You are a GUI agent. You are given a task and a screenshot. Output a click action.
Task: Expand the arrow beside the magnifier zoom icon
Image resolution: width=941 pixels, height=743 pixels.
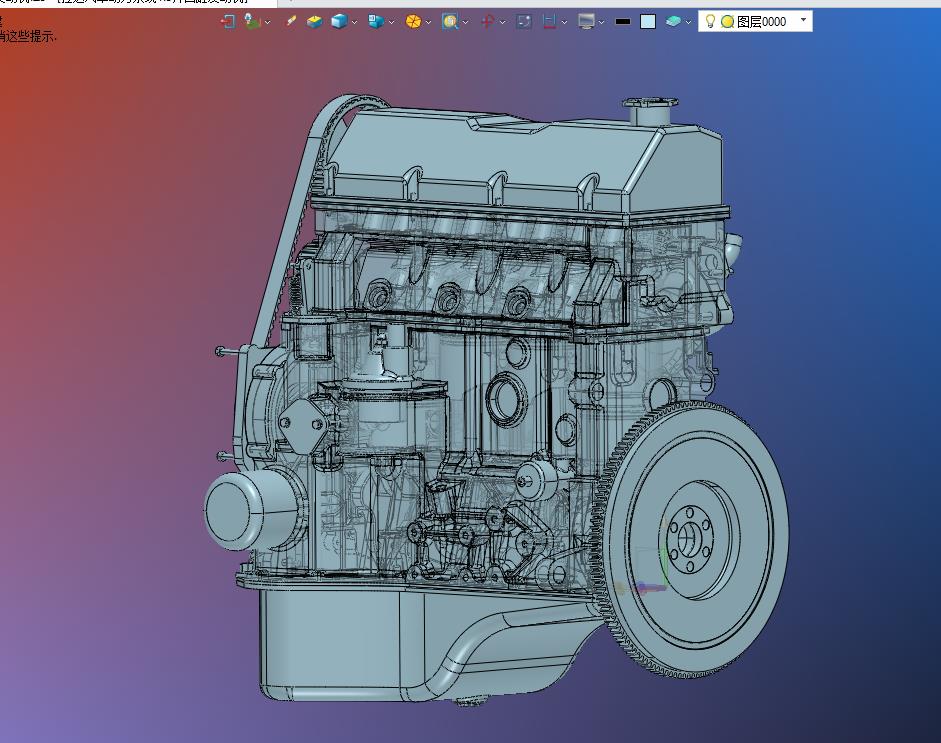pos(465,22)
